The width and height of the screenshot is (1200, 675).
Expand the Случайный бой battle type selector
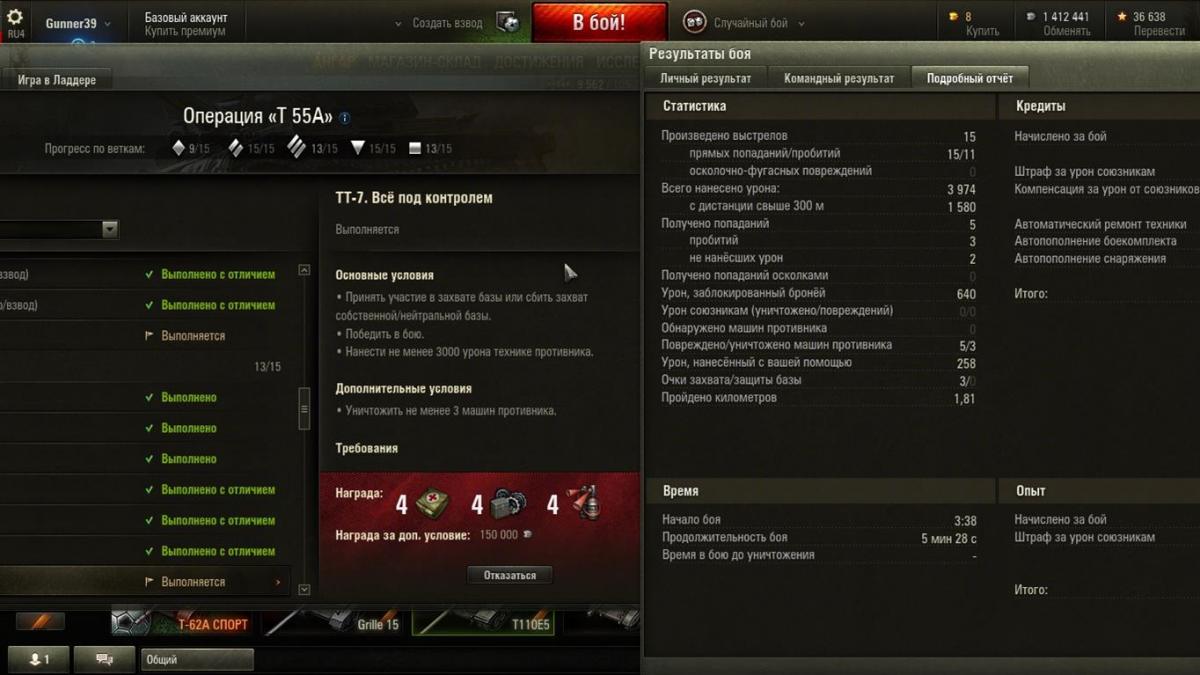(745, 23)
